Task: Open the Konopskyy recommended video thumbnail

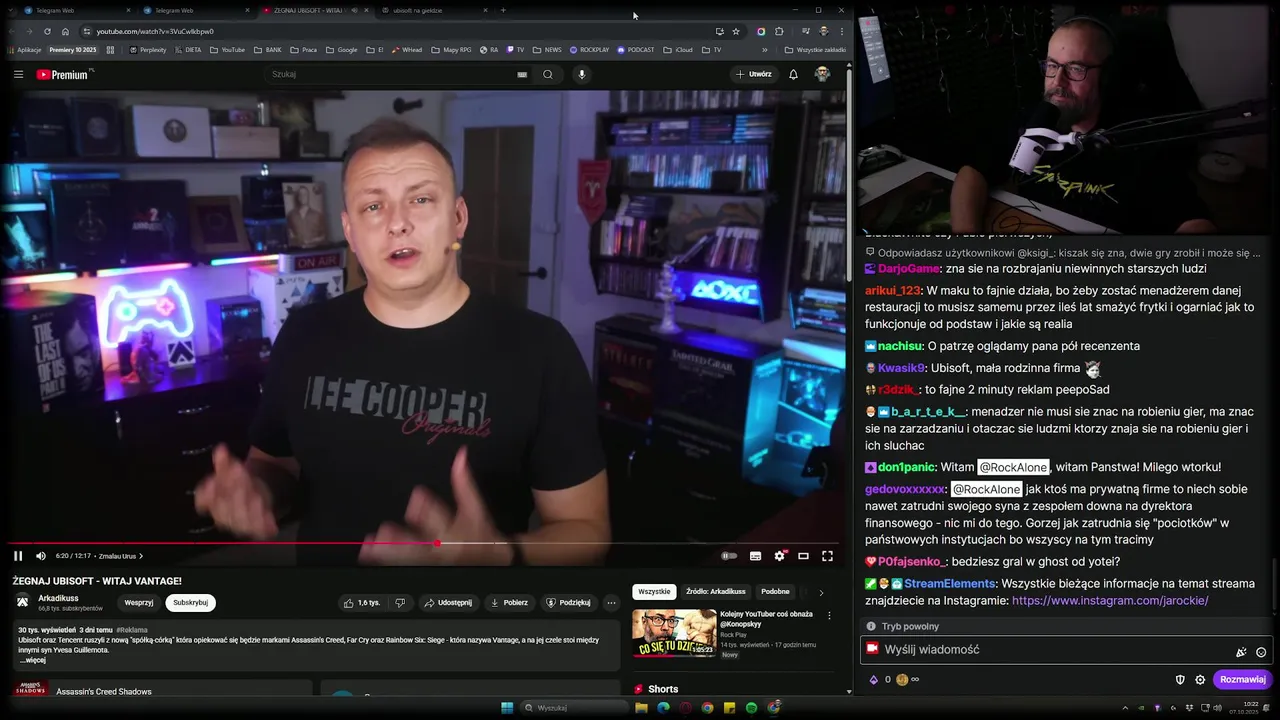Action: coord(674,633)
